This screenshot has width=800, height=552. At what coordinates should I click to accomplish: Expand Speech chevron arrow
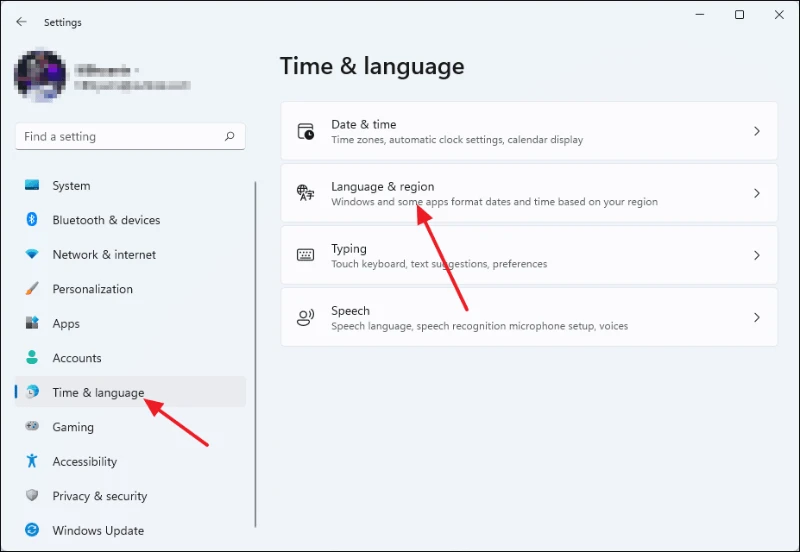(x=757, y=317)
